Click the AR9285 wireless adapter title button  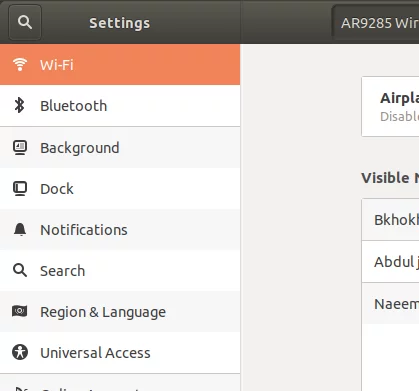pos(375,23)
